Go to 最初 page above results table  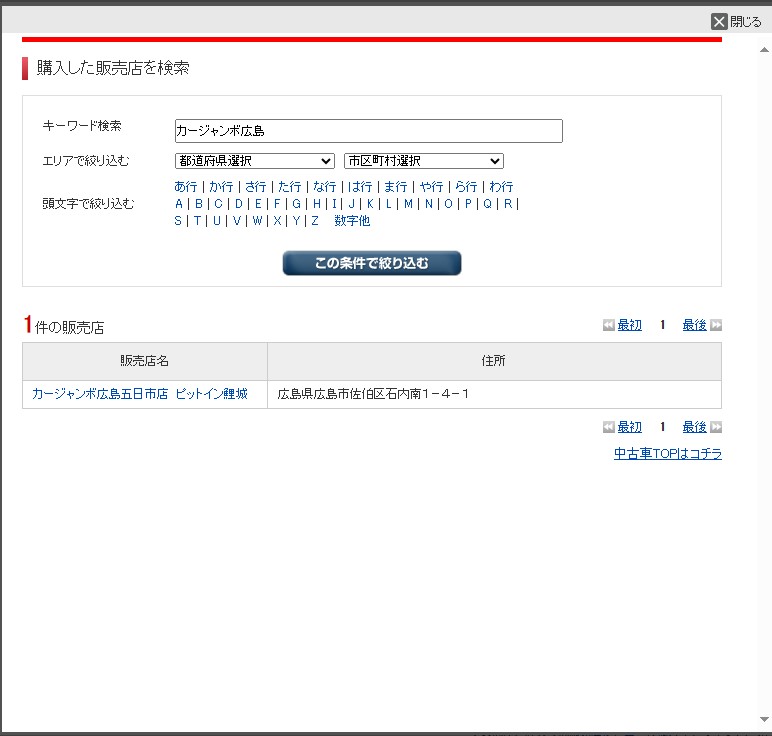click(629, 325)
